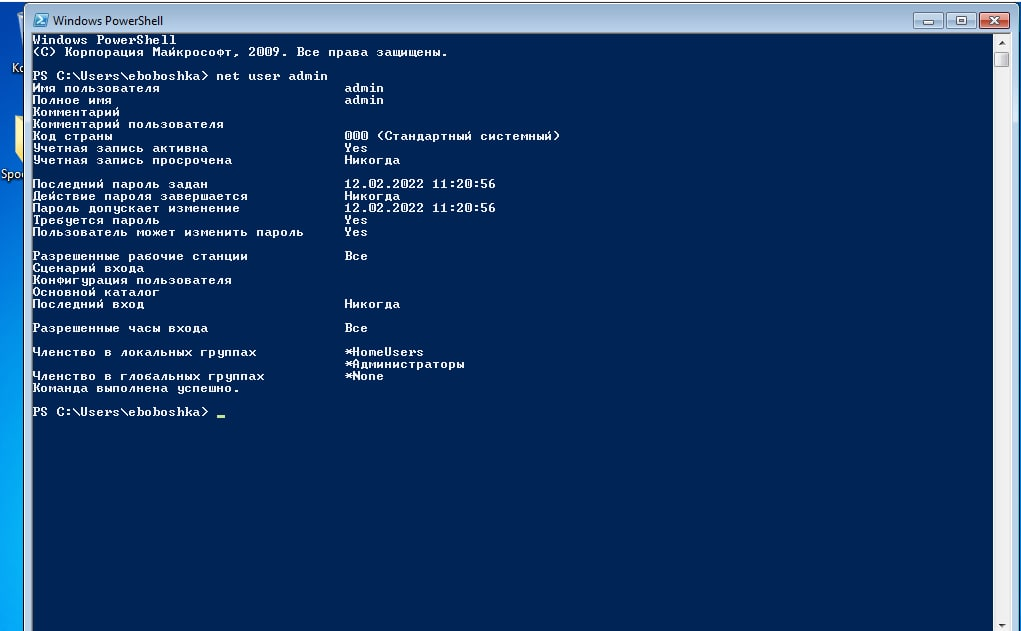Click 'Сценарий входа' label

[88, 268]
